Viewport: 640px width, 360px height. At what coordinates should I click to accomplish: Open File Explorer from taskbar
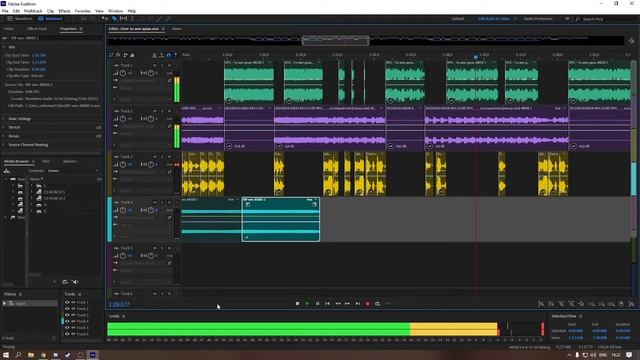point(31,355)
